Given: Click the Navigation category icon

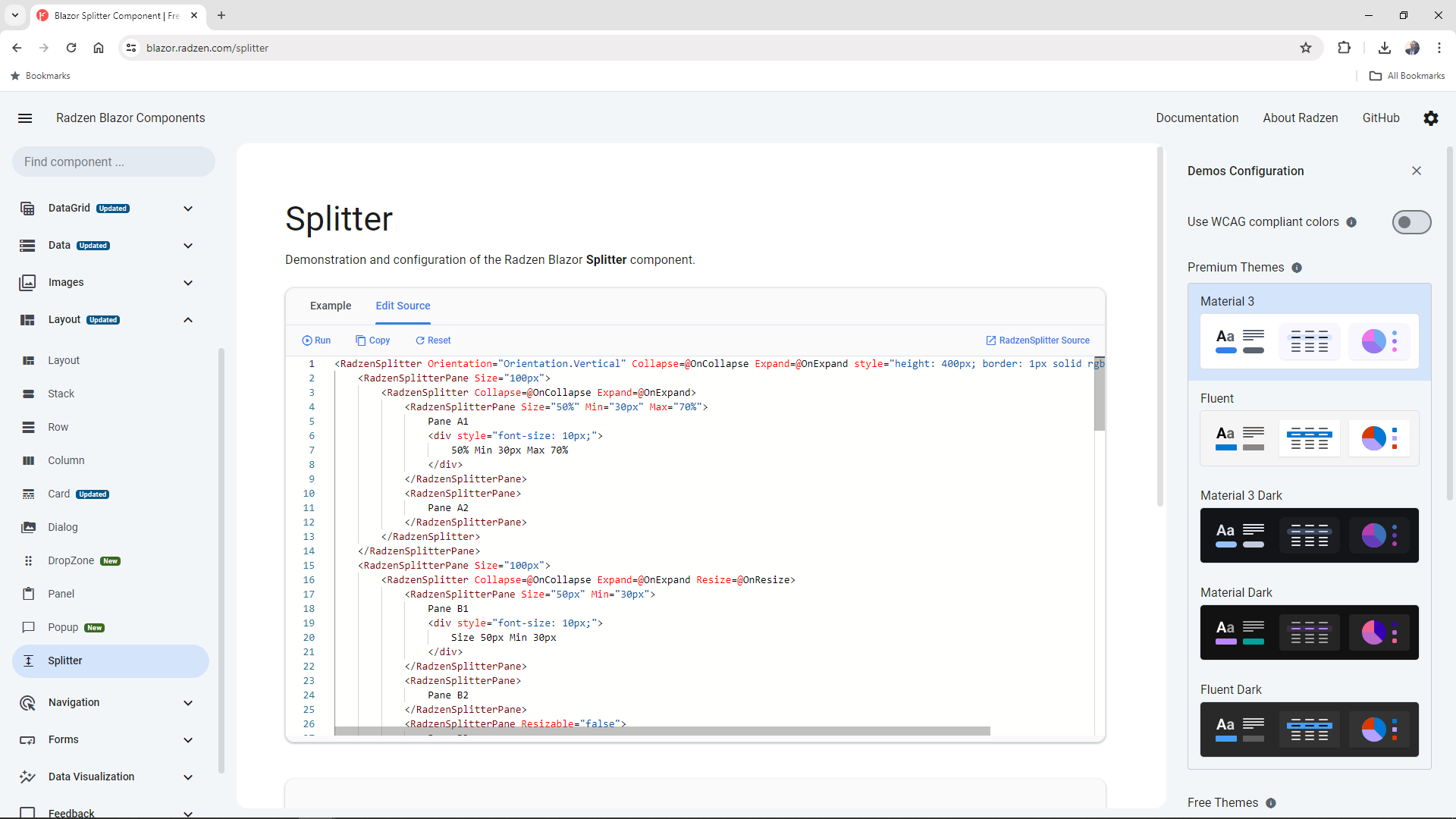Looking at the screenshot, I should 27,703.
